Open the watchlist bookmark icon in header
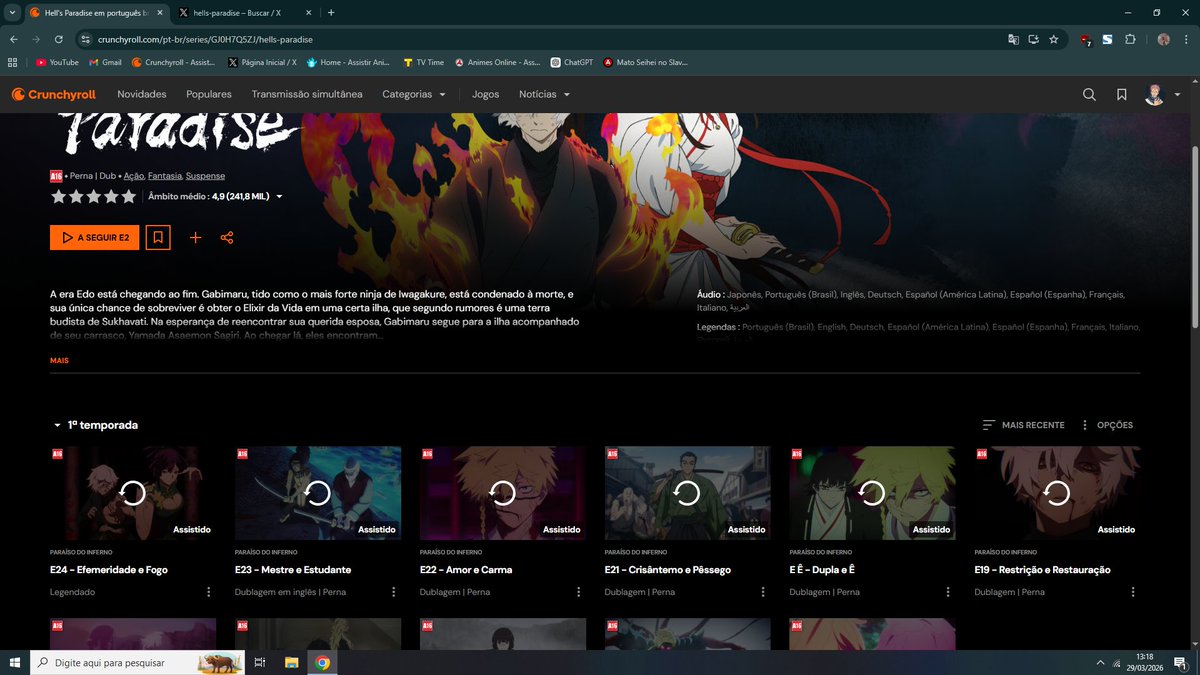The height and width of the screenshot is (675, 1200). coord(1122,94)
